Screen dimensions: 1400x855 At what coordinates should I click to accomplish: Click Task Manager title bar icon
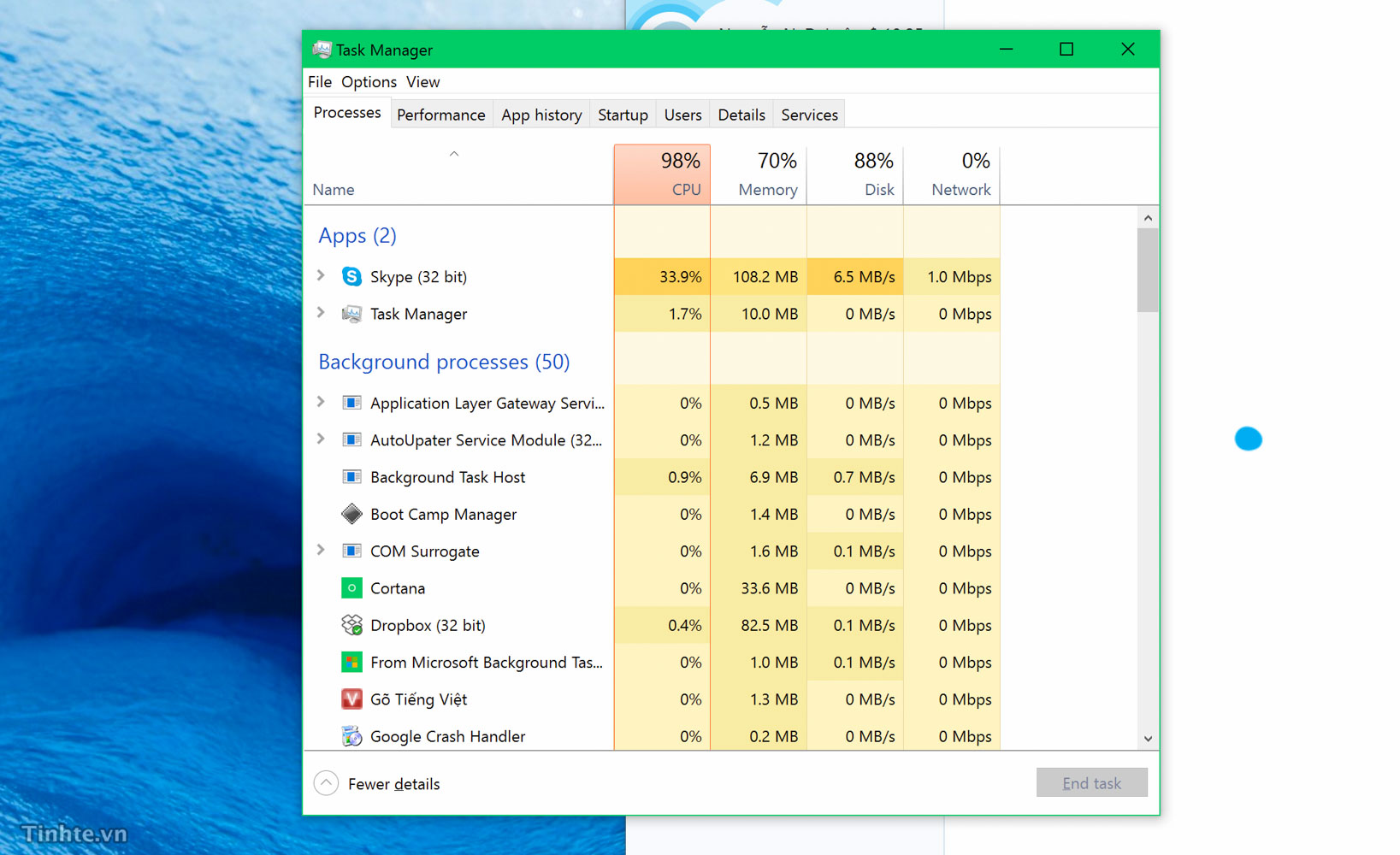[x=322, y=50]
